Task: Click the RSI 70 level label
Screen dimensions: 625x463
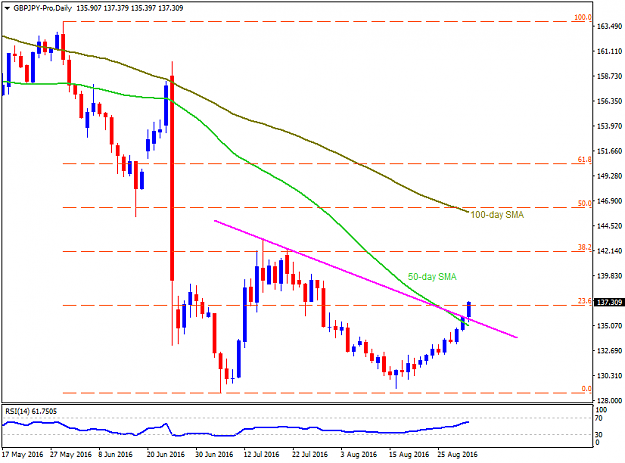Action: click(x=599, y=418)
